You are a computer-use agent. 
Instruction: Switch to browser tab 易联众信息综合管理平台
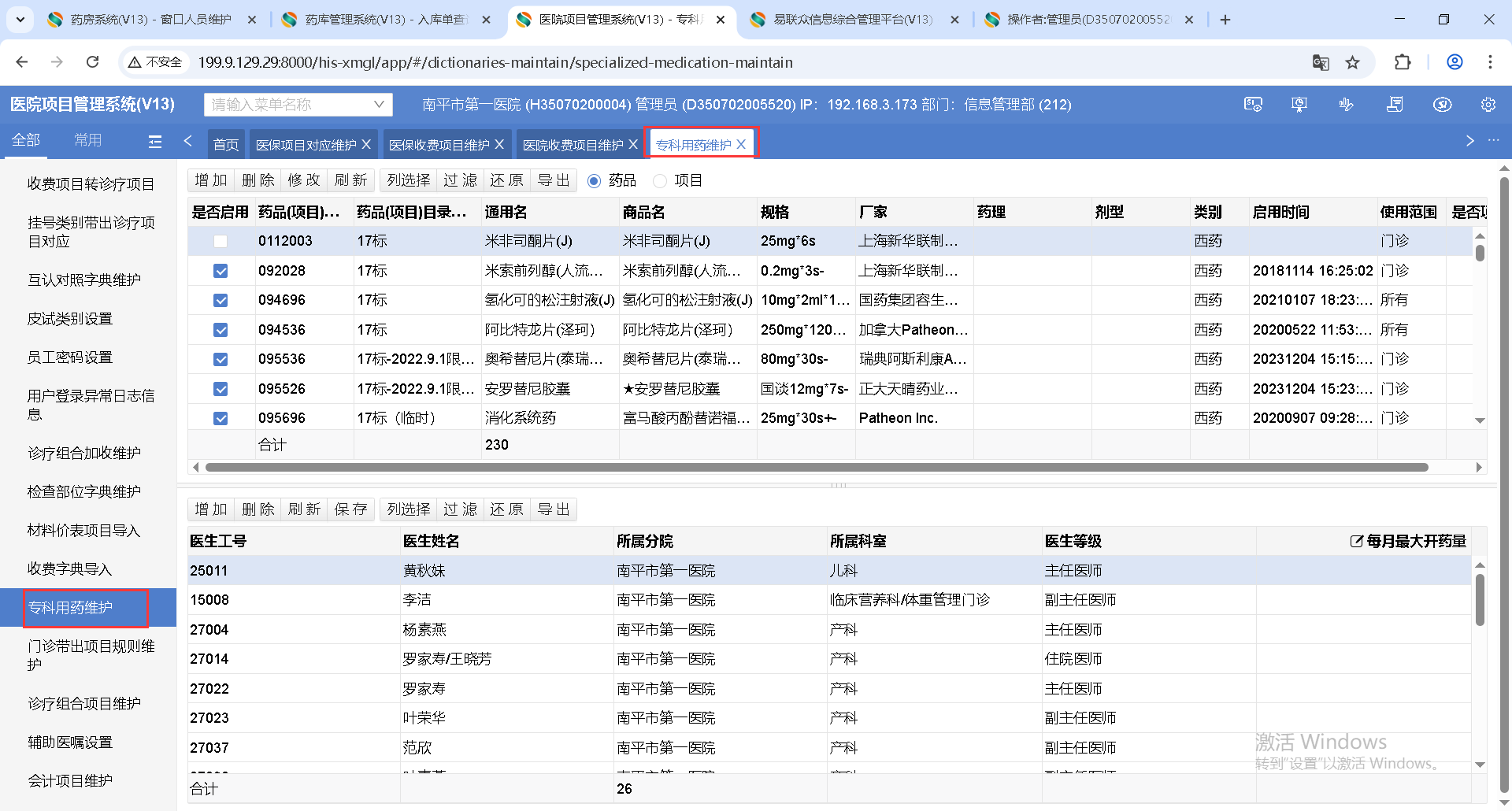click(852, 20)
